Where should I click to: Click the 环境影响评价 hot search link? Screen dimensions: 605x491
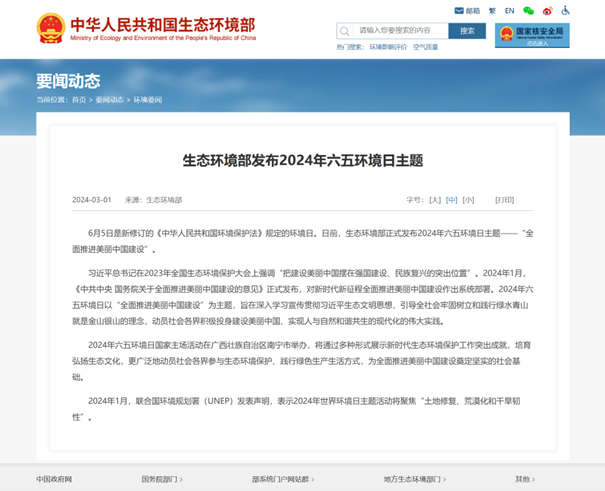click(388, 47)
